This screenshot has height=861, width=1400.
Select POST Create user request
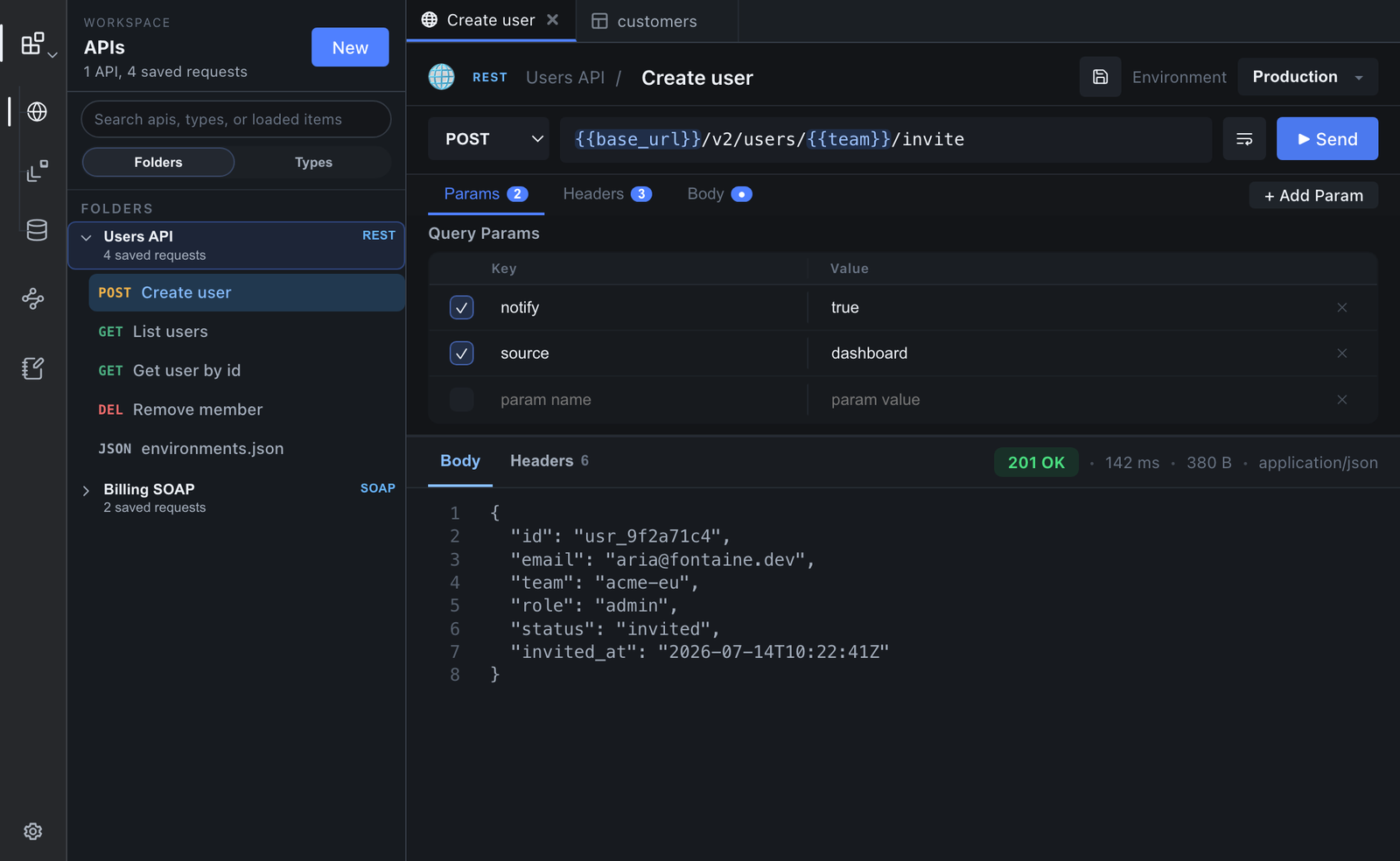click(247, 292)
